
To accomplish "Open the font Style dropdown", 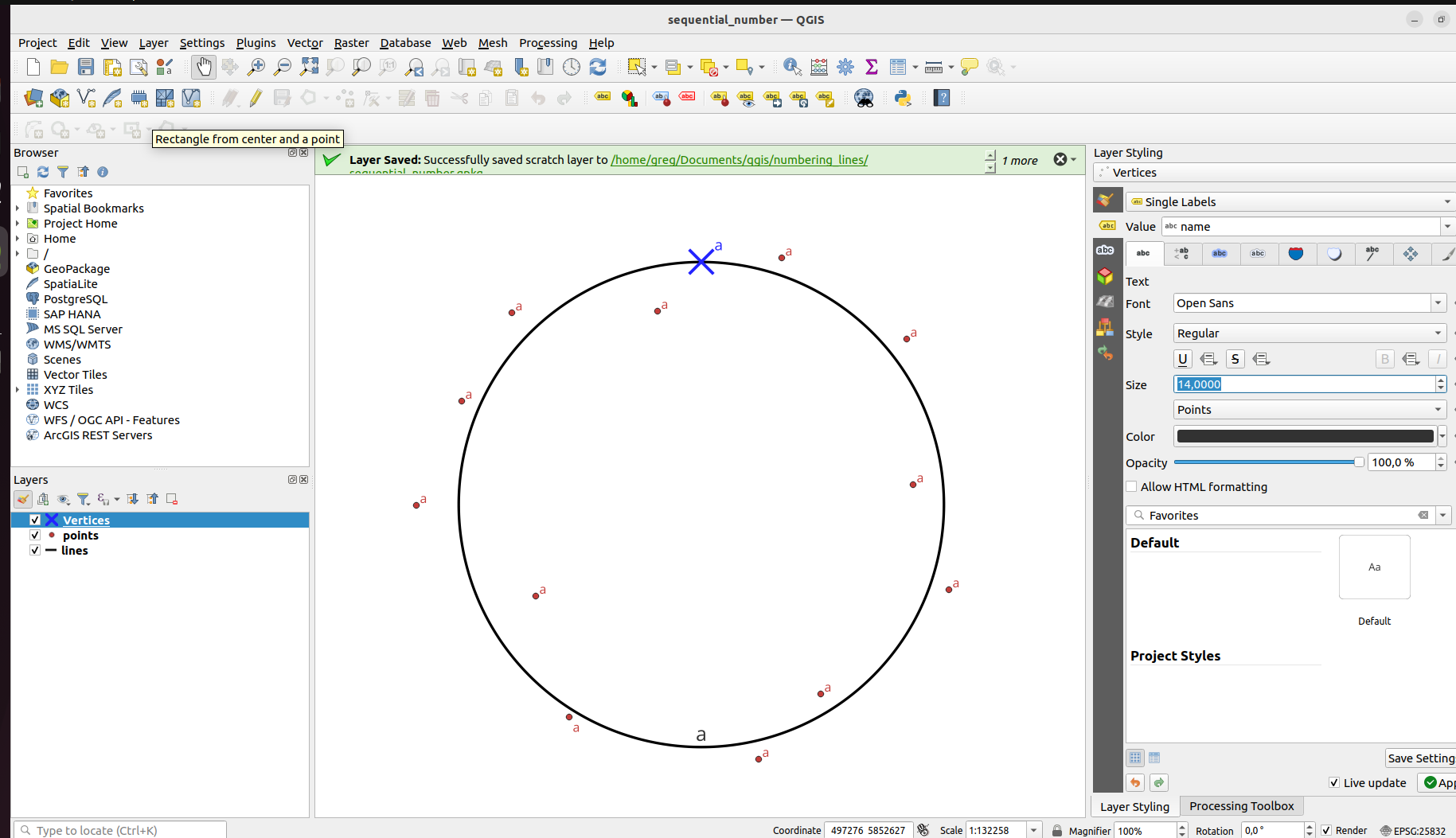I will (x=1310, y=333).
